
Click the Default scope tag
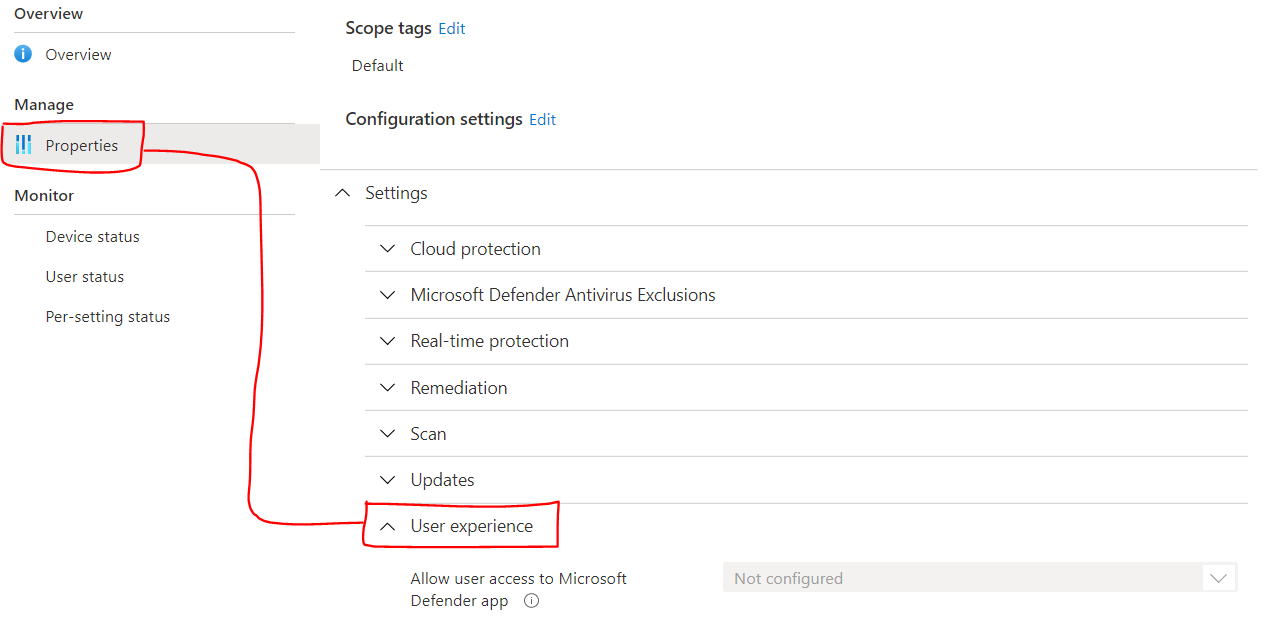pyautogui.click(x=377, y=65)
